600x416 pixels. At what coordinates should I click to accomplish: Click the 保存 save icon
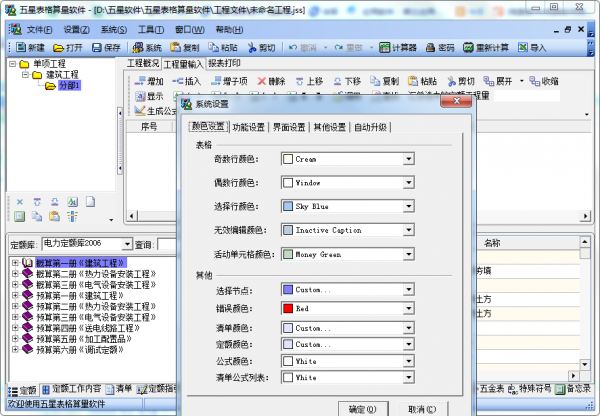tap(97, 47)
